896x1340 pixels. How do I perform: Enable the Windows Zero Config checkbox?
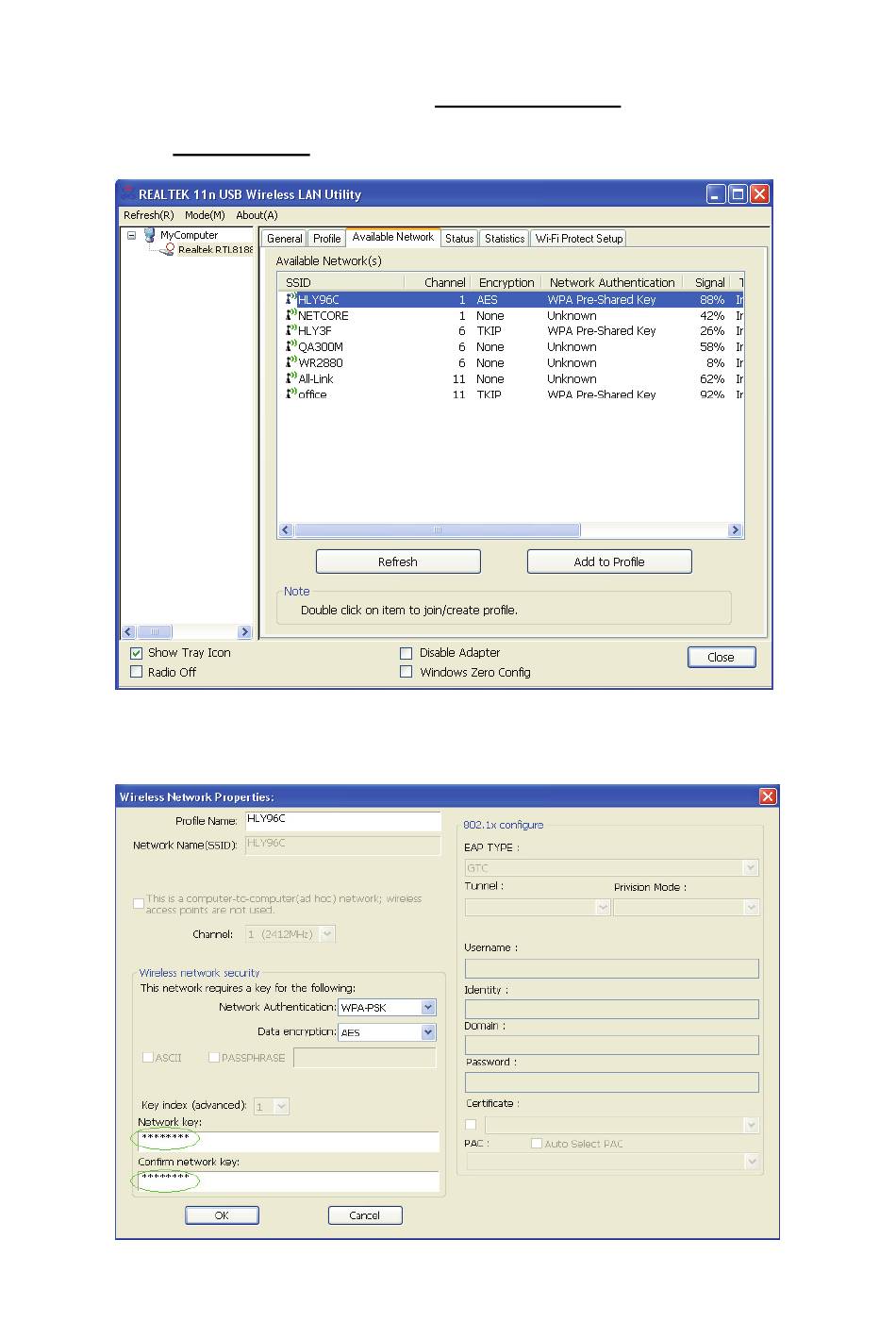click(407, 672)
